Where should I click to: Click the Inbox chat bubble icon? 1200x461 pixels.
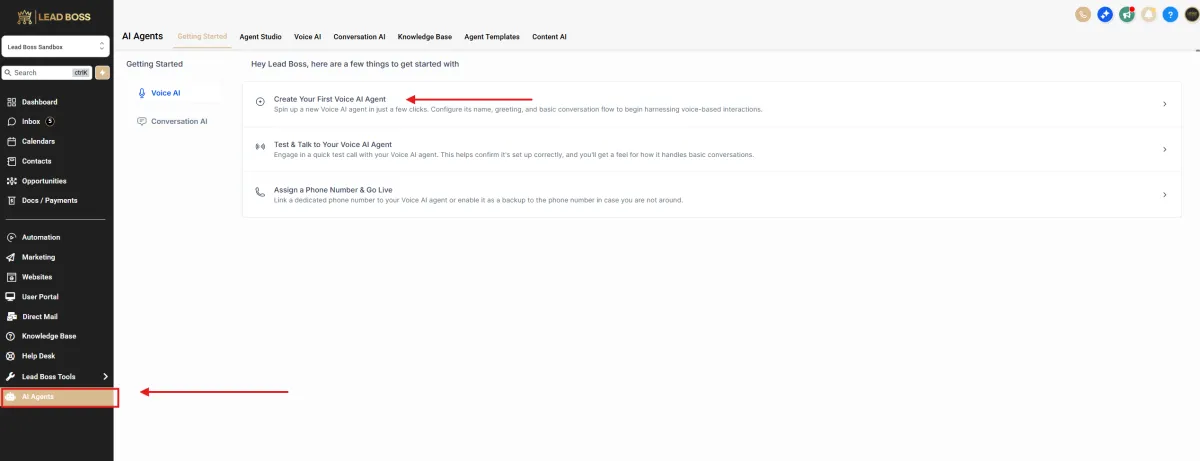pos(11,122)
